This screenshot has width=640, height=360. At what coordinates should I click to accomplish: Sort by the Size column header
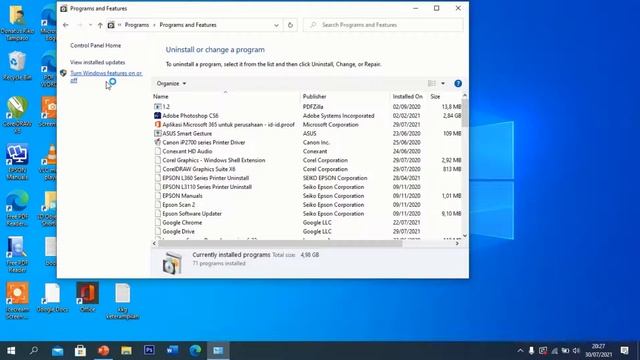coord(444,96)
